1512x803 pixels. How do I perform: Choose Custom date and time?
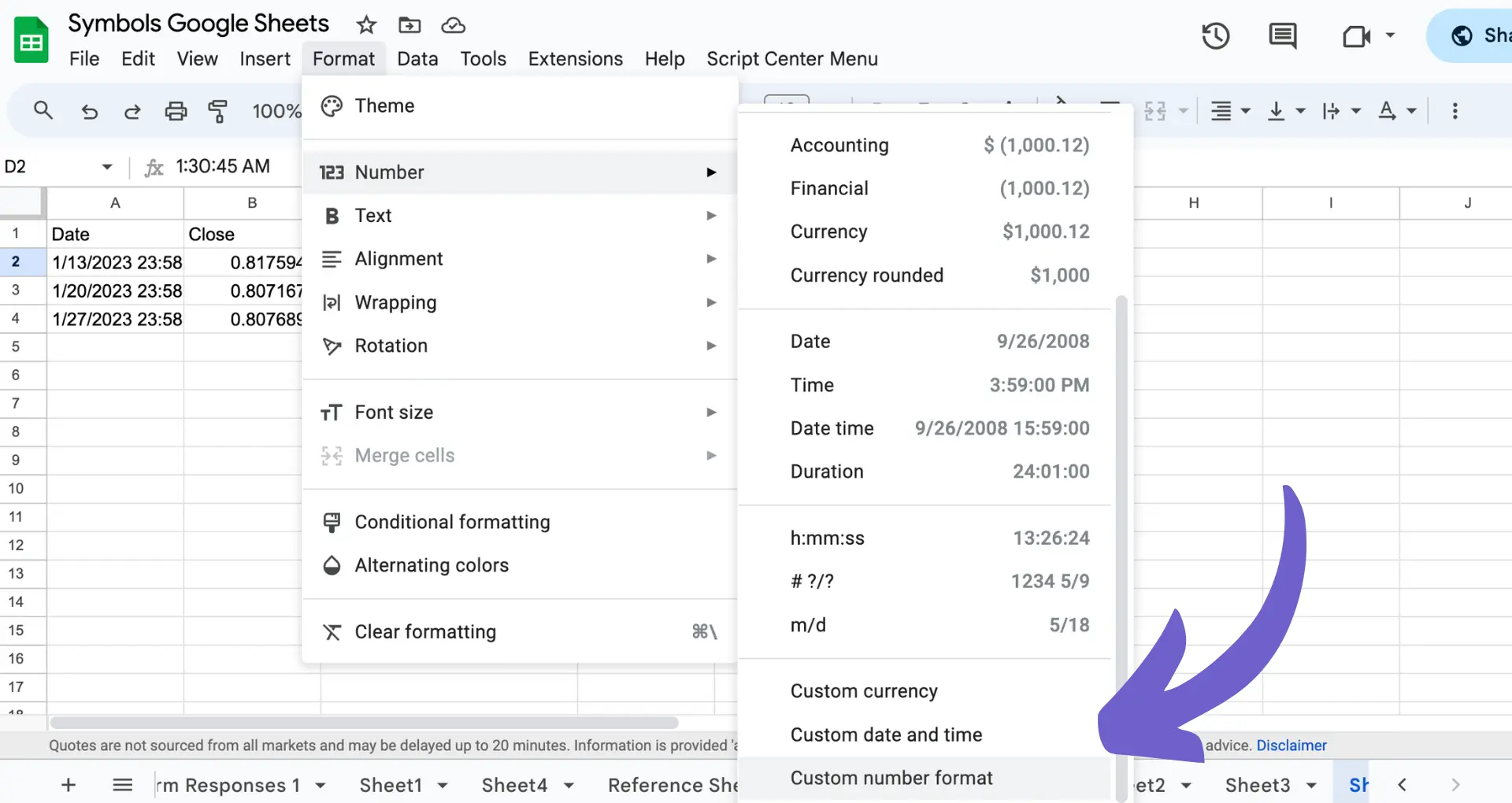[925, 735]
